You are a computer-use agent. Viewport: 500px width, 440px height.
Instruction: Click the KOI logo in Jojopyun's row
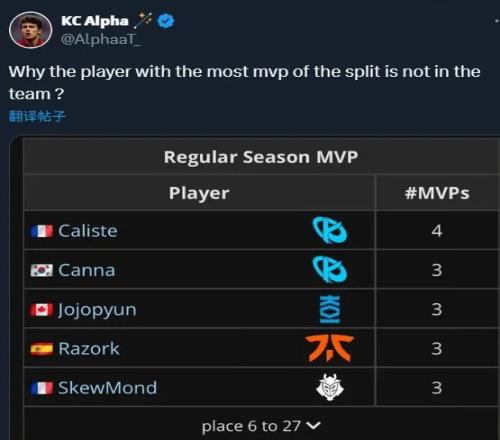pyautogui.click(x=330, y=309)
